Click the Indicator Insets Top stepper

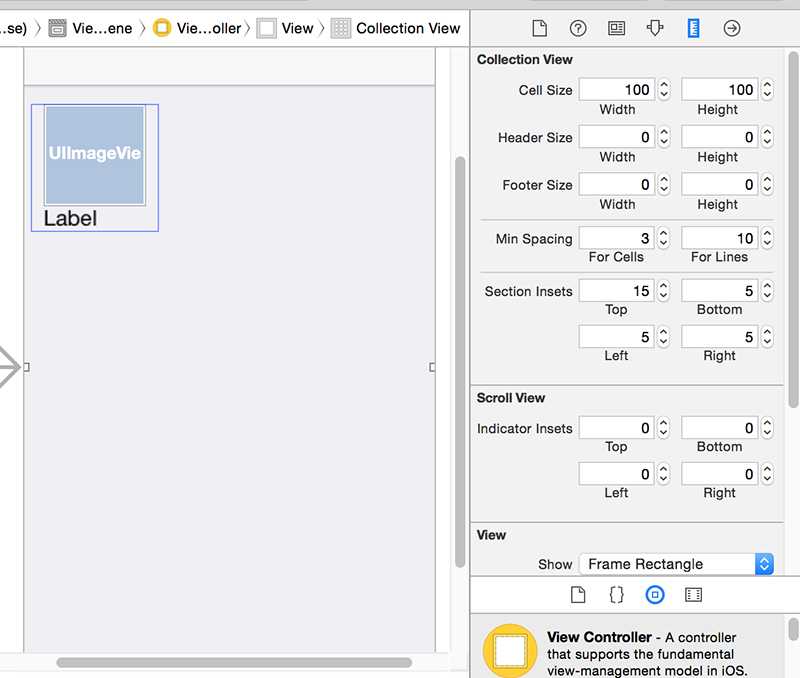click(663, 428)
